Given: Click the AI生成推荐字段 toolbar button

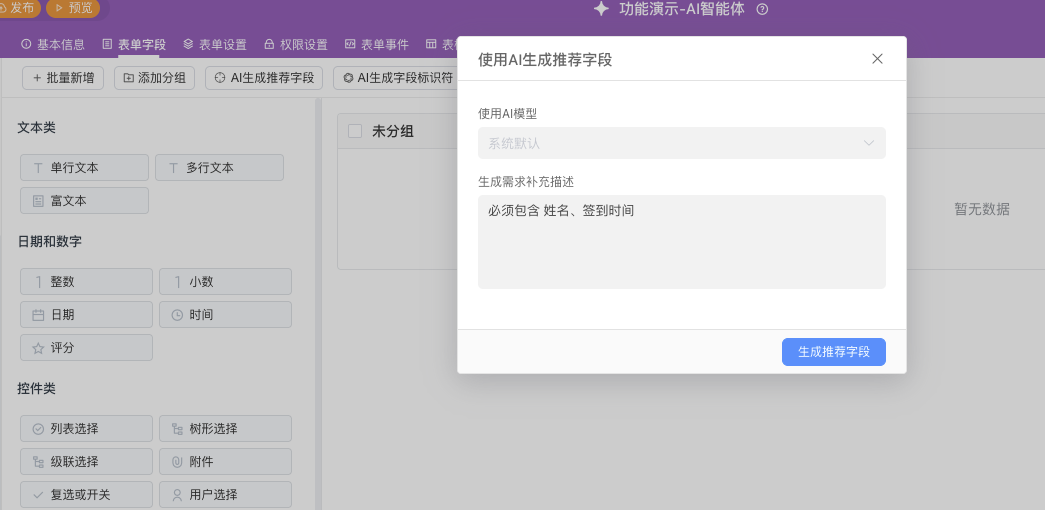Looking at the screenshot, I should click(x=264, y=78).
